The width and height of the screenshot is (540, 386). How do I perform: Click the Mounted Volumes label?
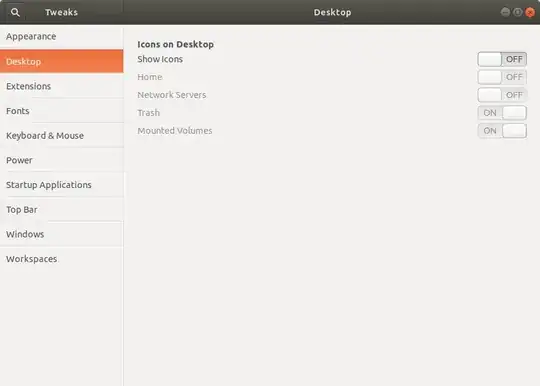pyautogui.click(x=175, y=131)
